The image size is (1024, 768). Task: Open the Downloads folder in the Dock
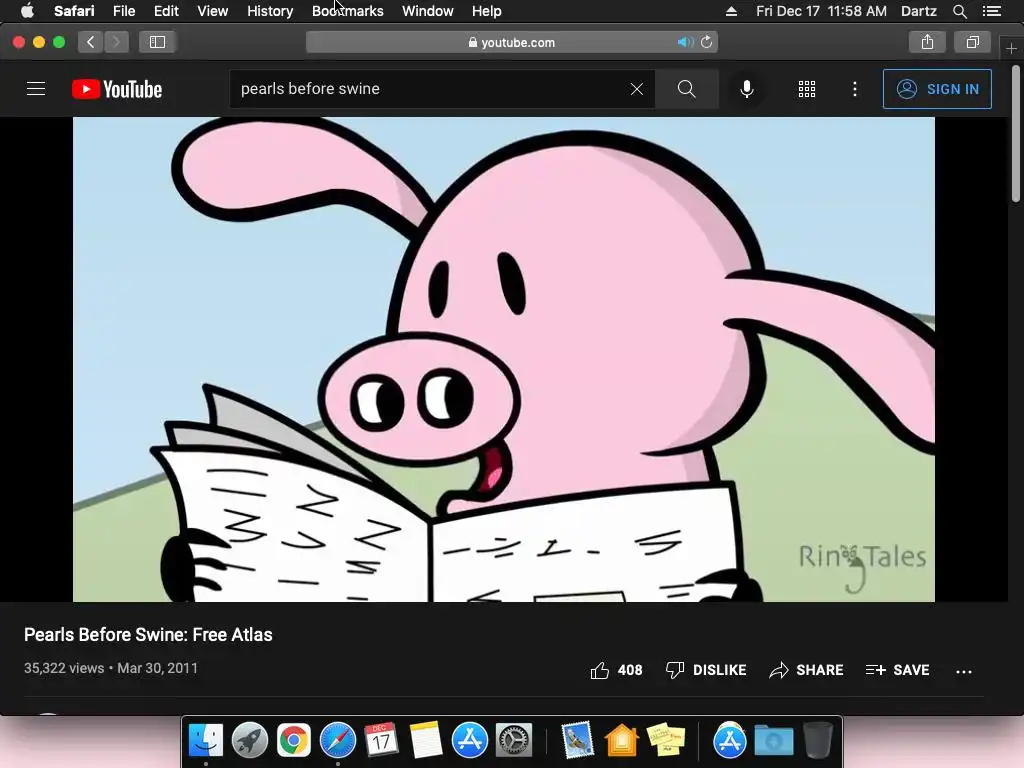(773, 741)
